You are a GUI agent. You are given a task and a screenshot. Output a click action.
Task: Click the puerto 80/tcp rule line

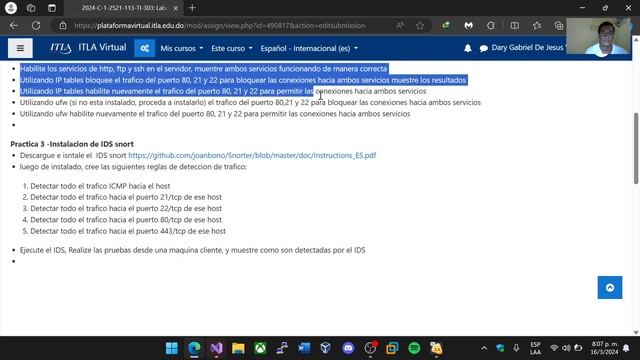[126, 220]
